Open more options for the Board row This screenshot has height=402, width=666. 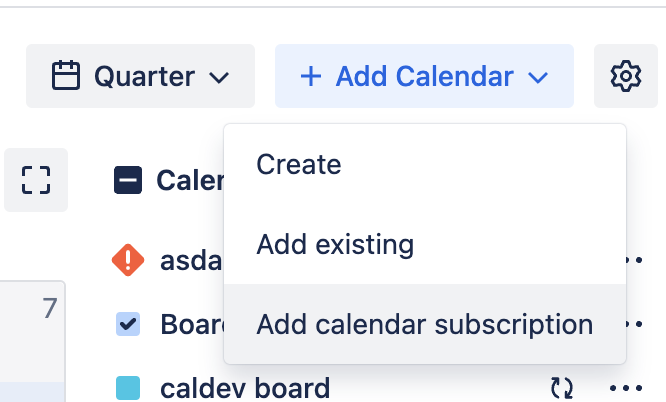point(634,324)
